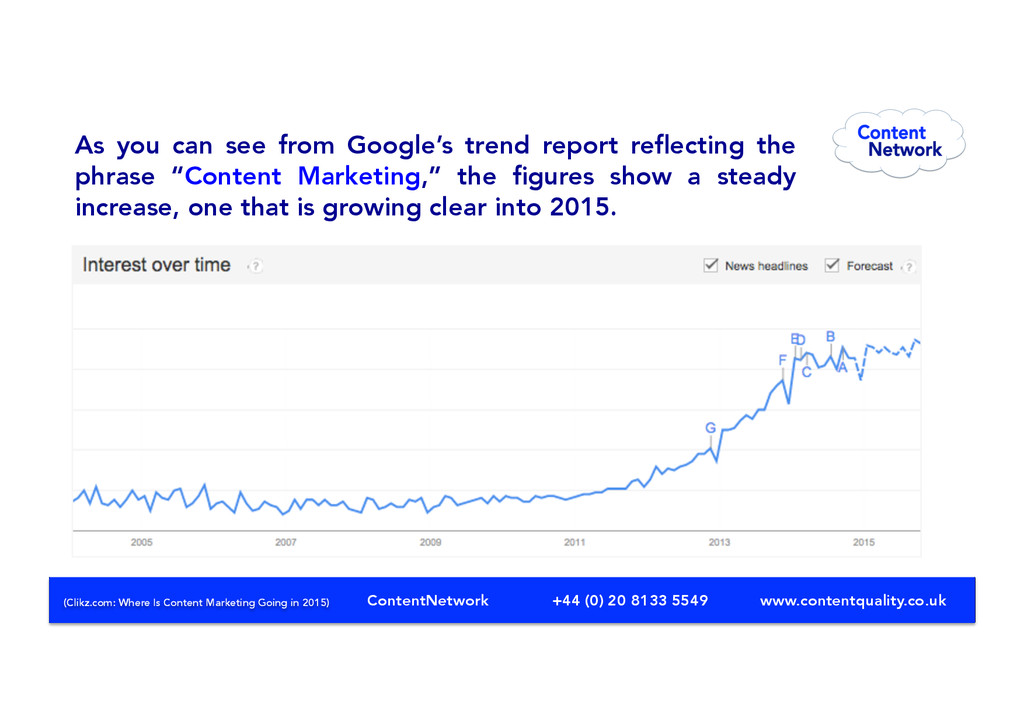
Task: Click the Content Network cloud logo
Action: (x=899, y=142)
